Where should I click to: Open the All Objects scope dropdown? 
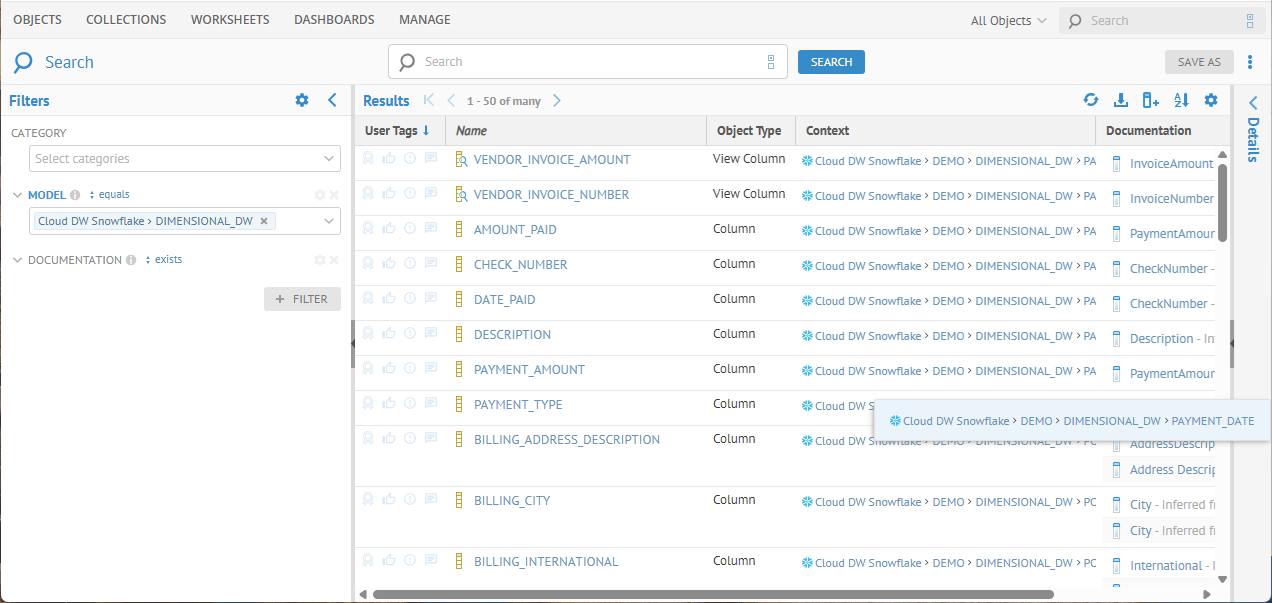point(1008,20)
